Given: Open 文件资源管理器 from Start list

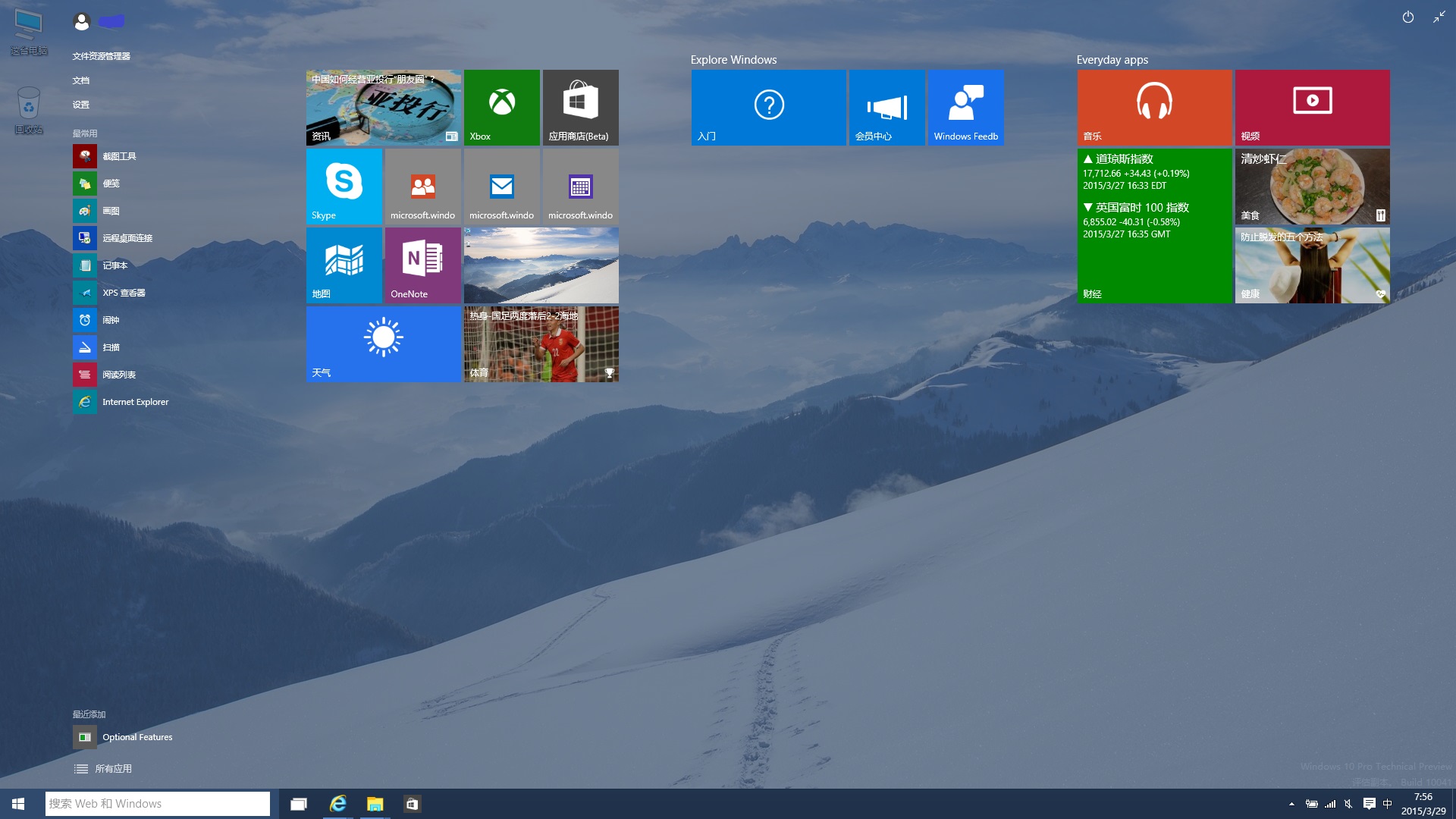Looking at the screenshot, I should 102,56.
